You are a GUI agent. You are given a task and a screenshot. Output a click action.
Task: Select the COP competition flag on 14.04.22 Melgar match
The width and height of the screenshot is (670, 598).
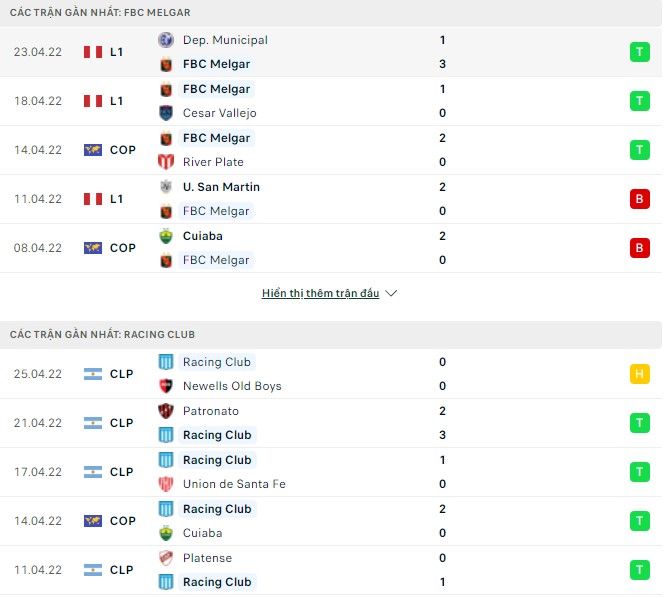(93, 150)
